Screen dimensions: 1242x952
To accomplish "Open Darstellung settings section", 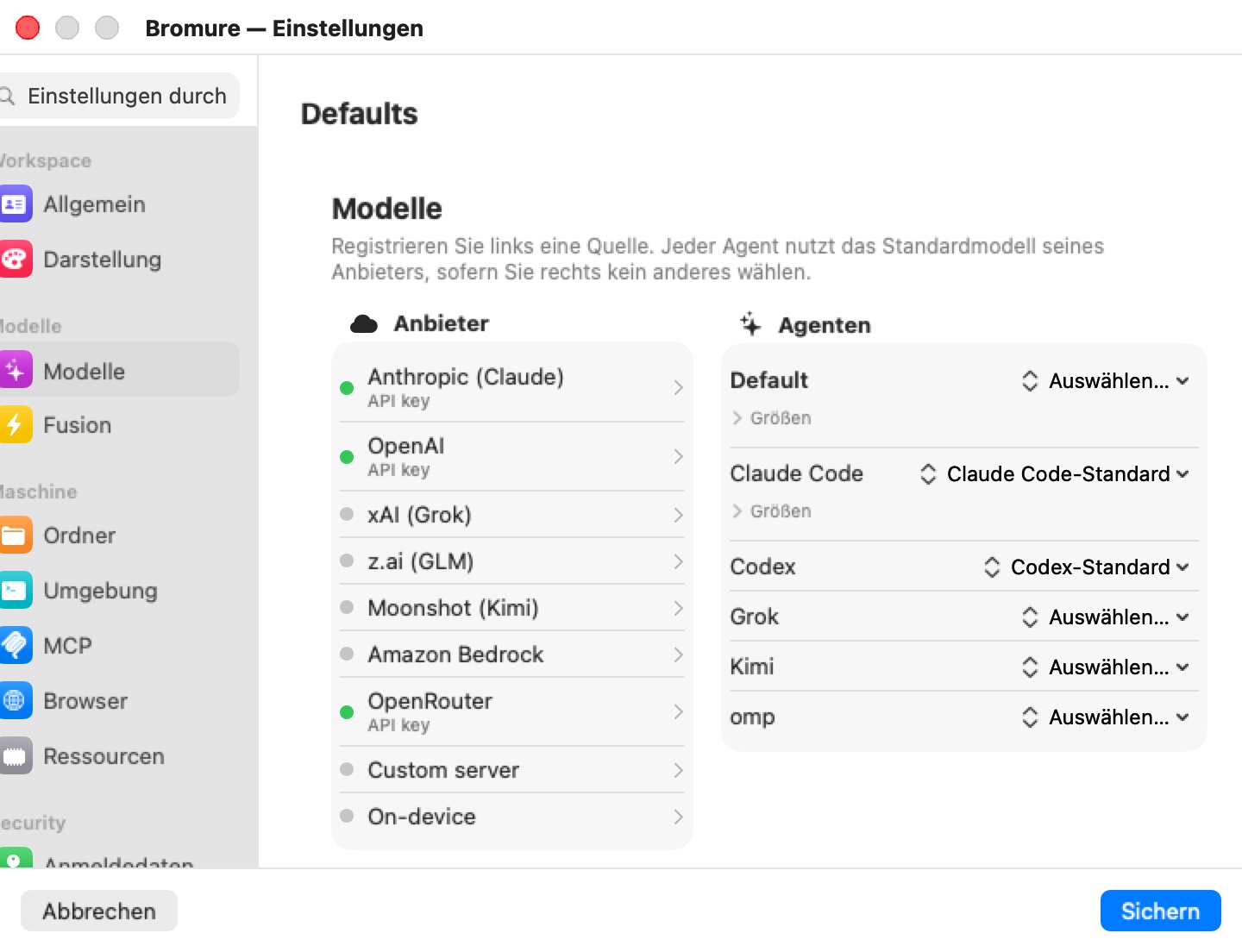I will tap(119, 260).
